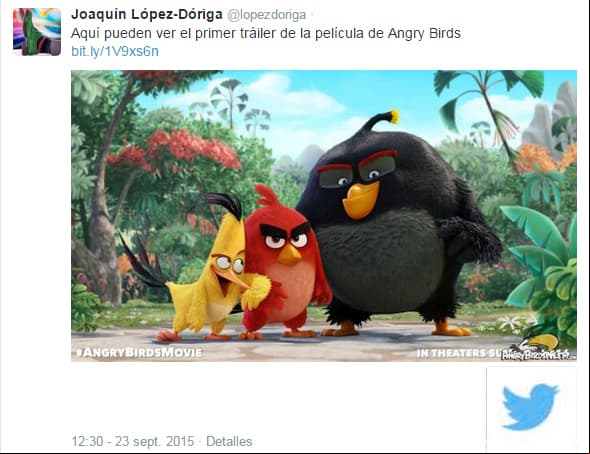The height and width of the screenshot is (454, 590).
Task: Click the Detalles link
Action: [229, 441]
